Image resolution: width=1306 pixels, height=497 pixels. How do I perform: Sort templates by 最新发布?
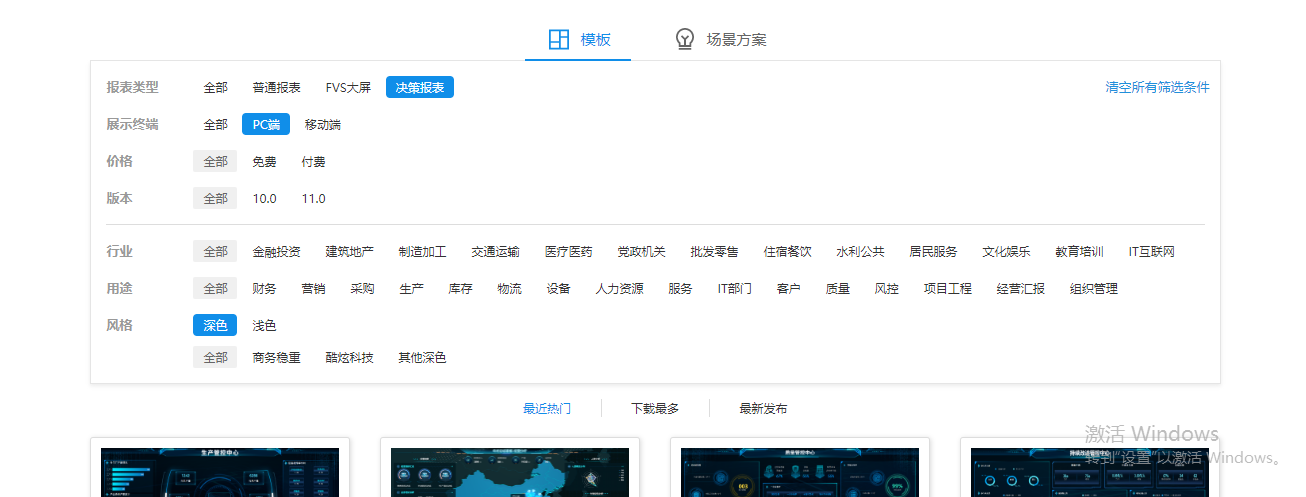coord(763,408)
